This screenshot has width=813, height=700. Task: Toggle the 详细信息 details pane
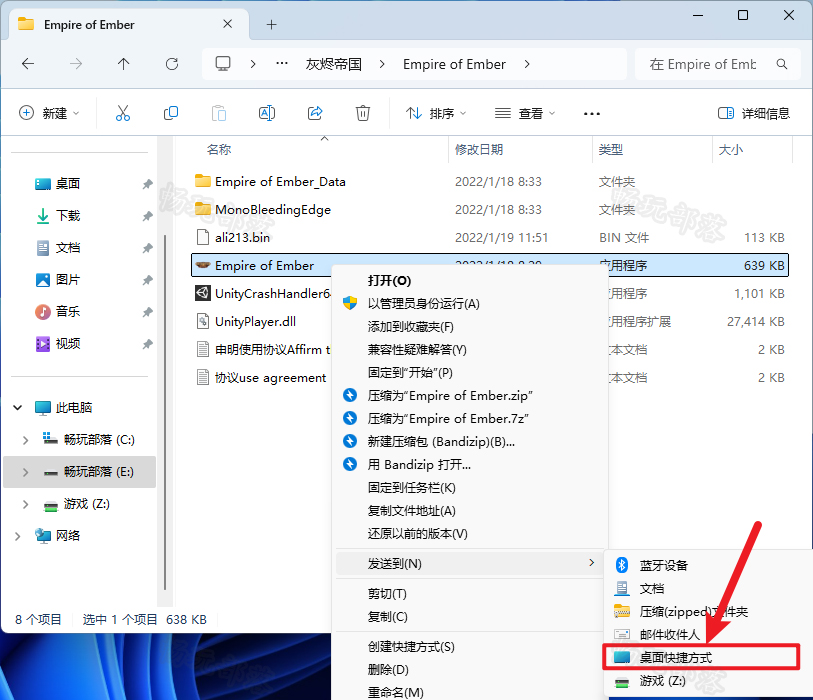click(753, 113)
